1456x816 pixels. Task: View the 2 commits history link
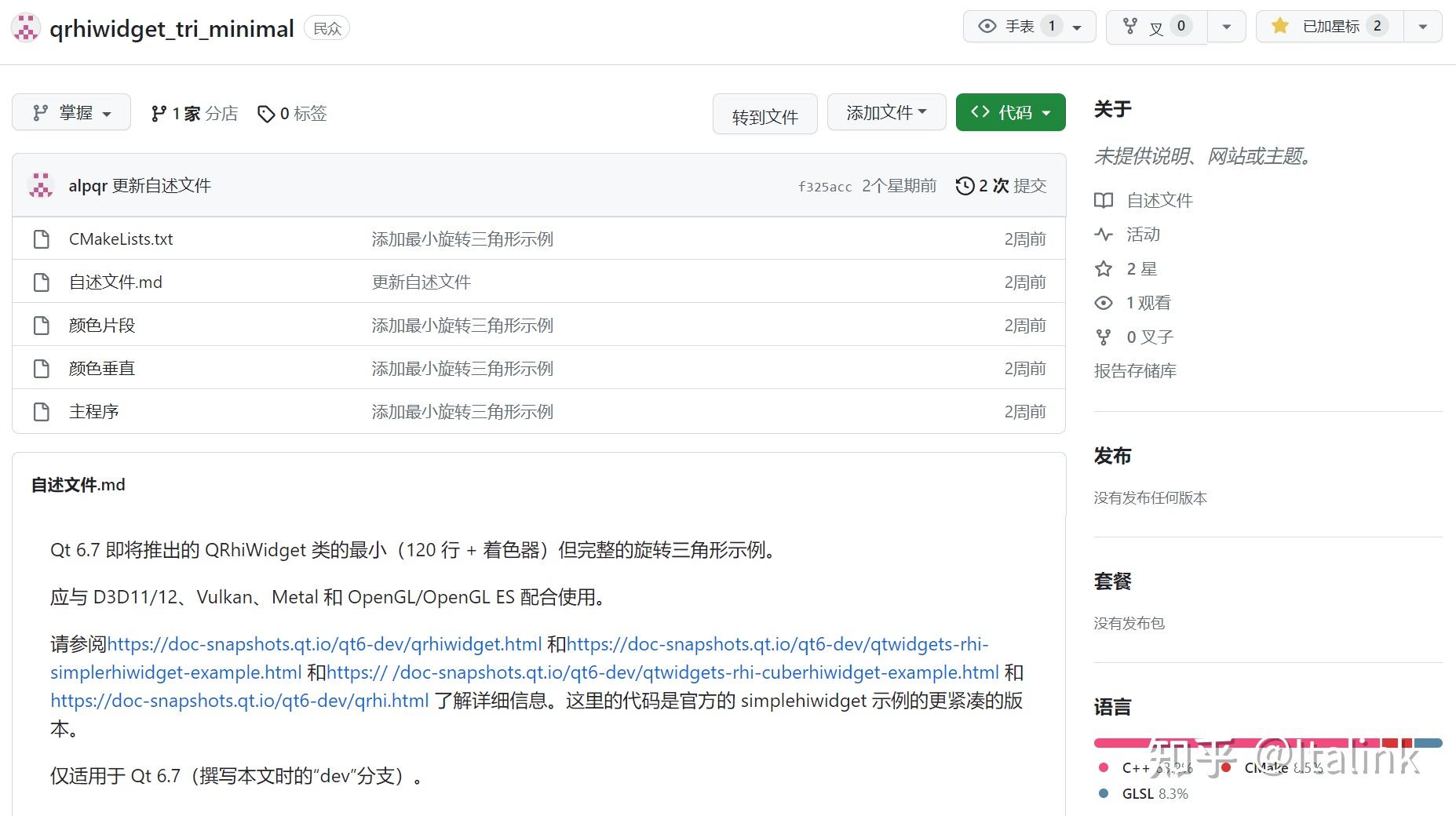click(x=1002, y=186)
